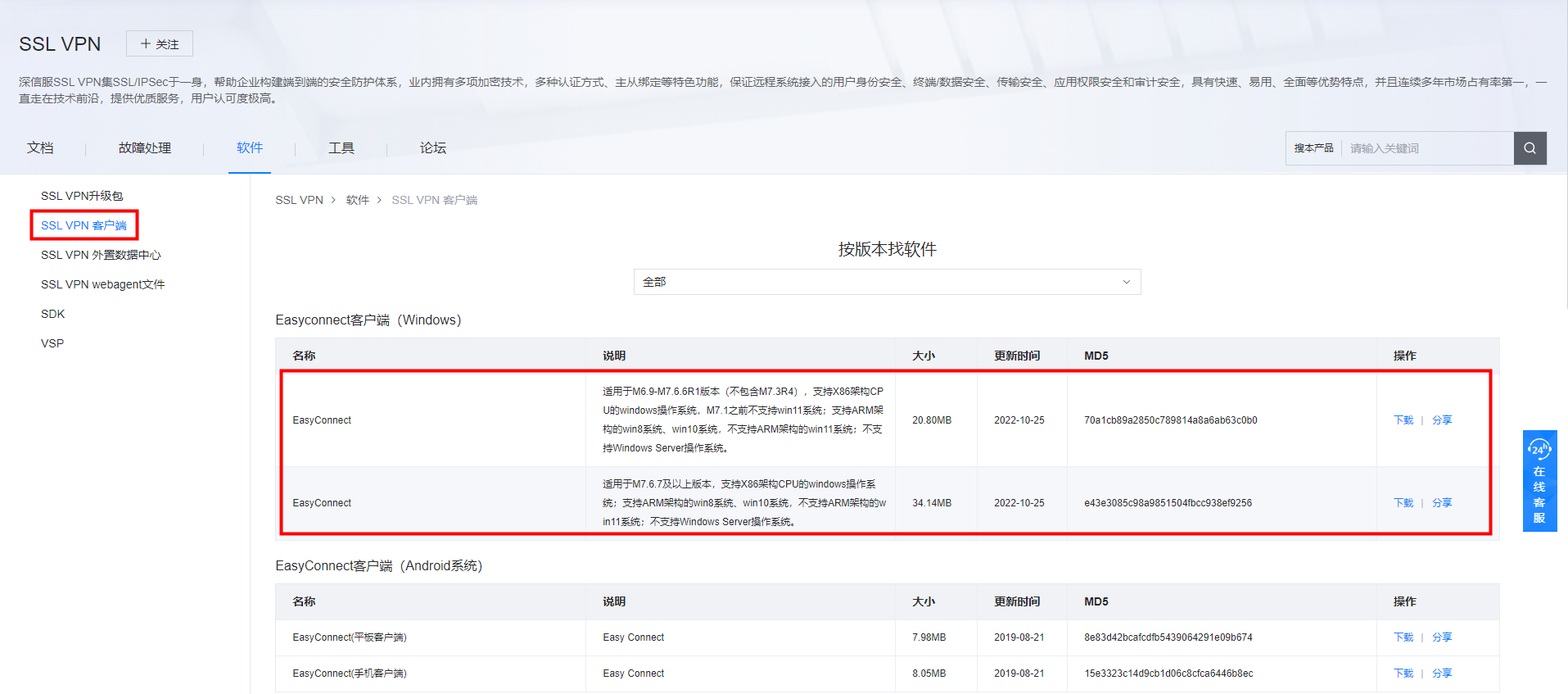1568x694 pixels.
Task: Click the Easyconnect客户端 (Windows) section heading
Action: point(368,320)
